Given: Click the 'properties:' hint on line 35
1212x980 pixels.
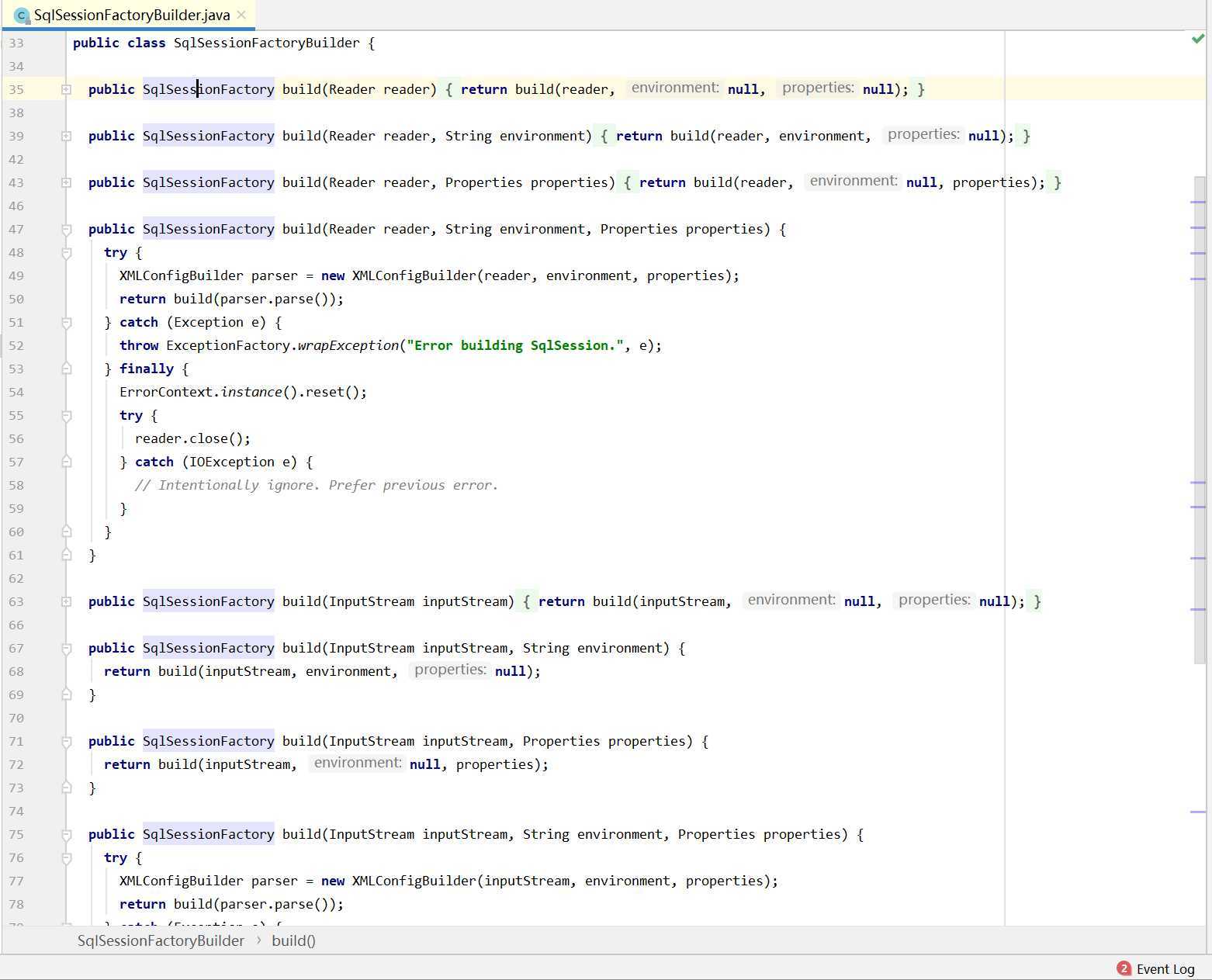Looking at the screenshot, I should click(818, 88).
